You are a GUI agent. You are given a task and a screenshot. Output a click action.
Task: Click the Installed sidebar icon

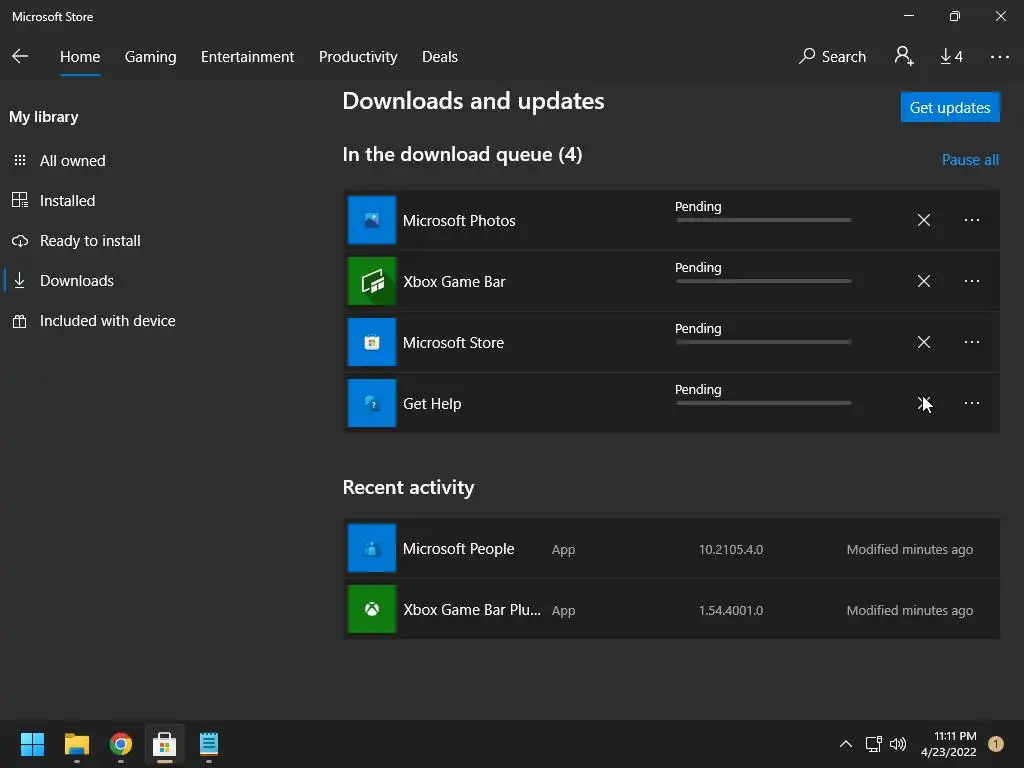20,200
